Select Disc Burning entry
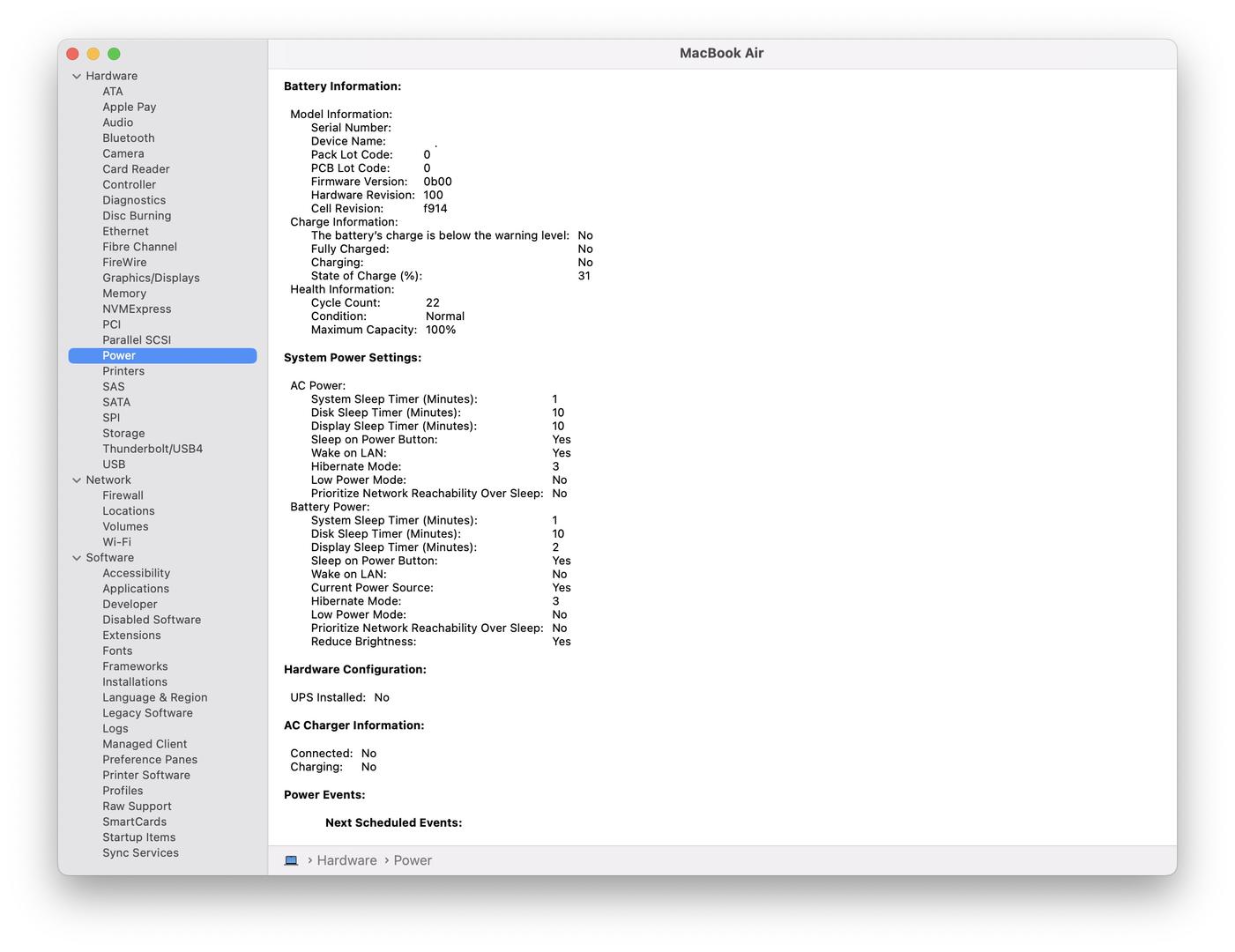Image resolution: width=1235 pixels, height=952 pixels. pyautogui.click(x=137, y=216)
